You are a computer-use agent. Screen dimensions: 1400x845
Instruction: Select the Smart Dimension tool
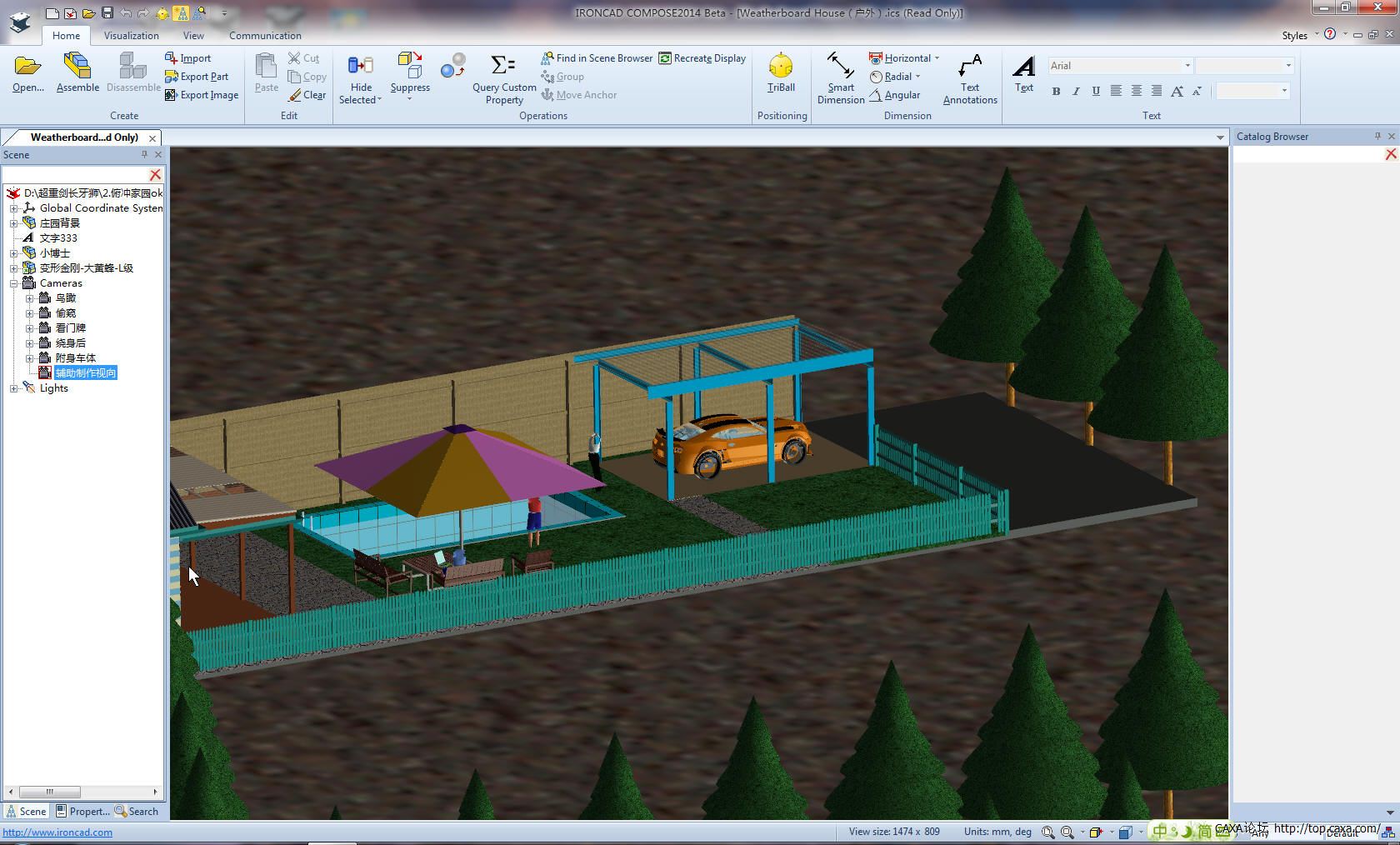point(840,78)
